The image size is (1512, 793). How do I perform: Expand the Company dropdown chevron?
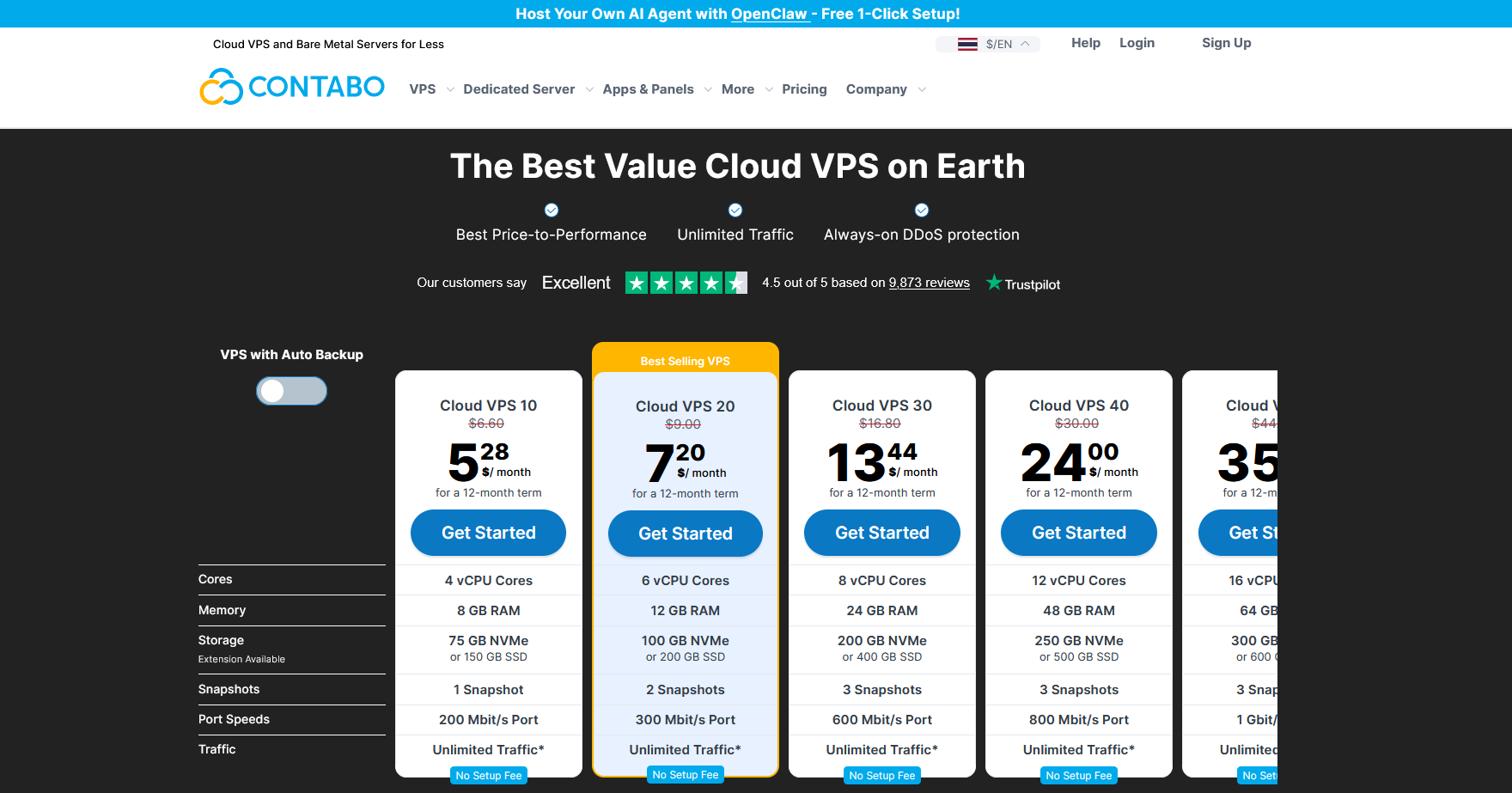922,89
